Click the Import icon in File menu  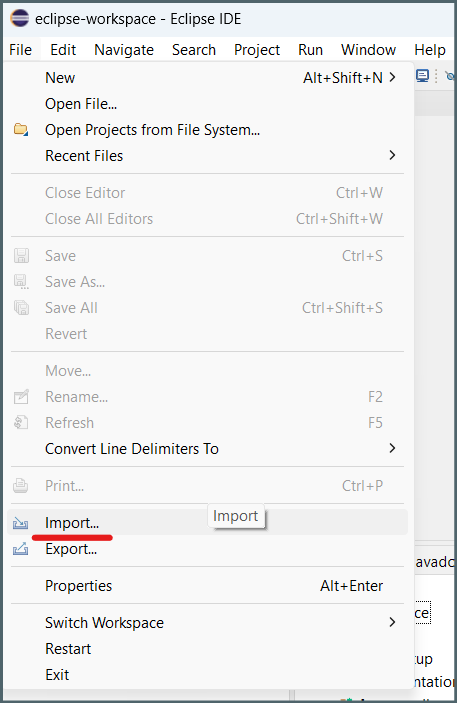[x=20, y=523]
